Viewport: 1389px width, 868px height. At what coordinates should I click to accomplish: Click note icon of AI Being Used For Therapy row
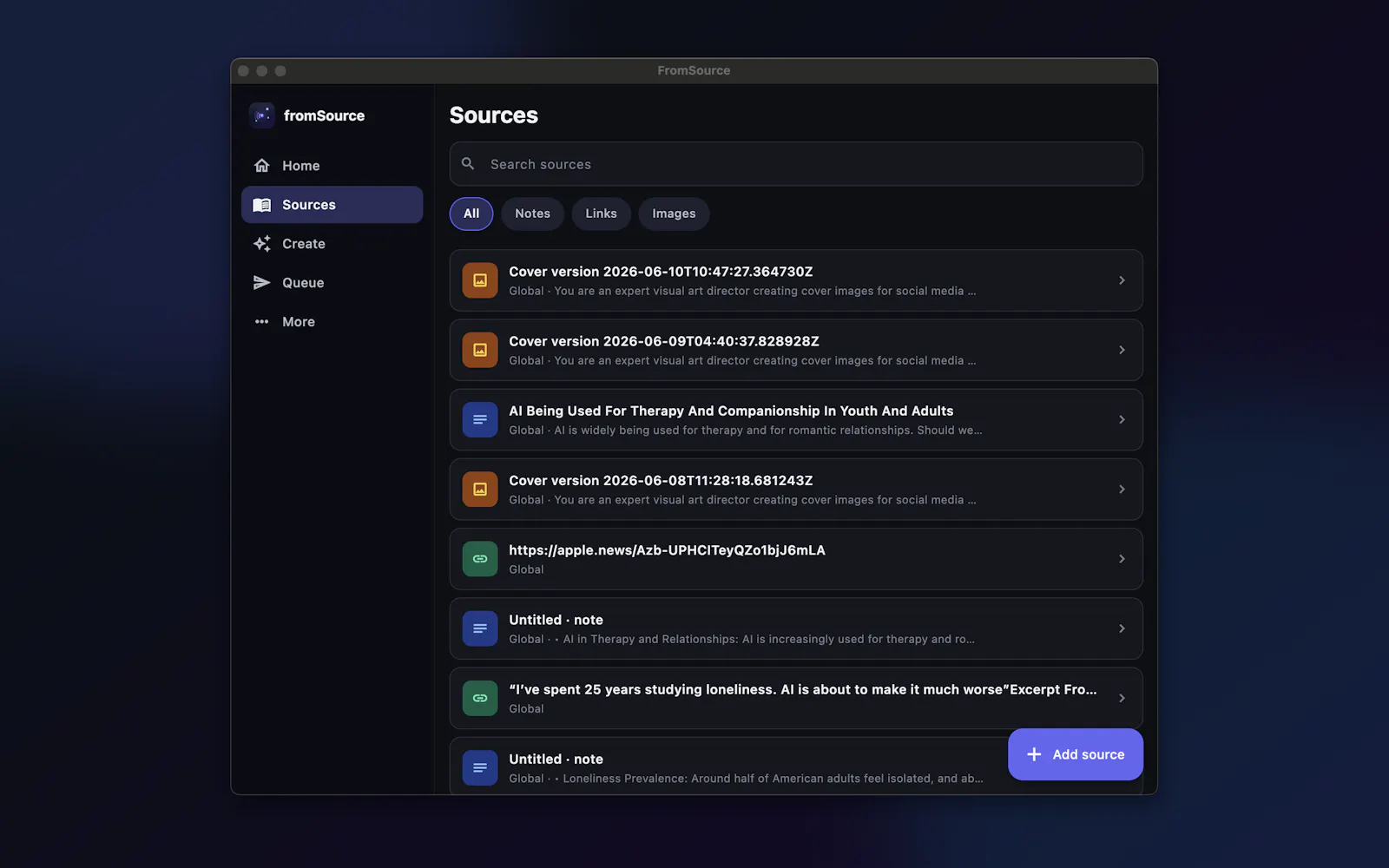click(480, 420)
